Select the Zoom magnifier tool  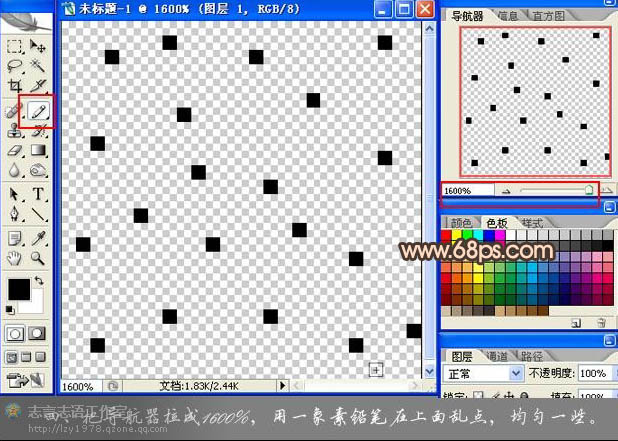click(x=38, y=258)
